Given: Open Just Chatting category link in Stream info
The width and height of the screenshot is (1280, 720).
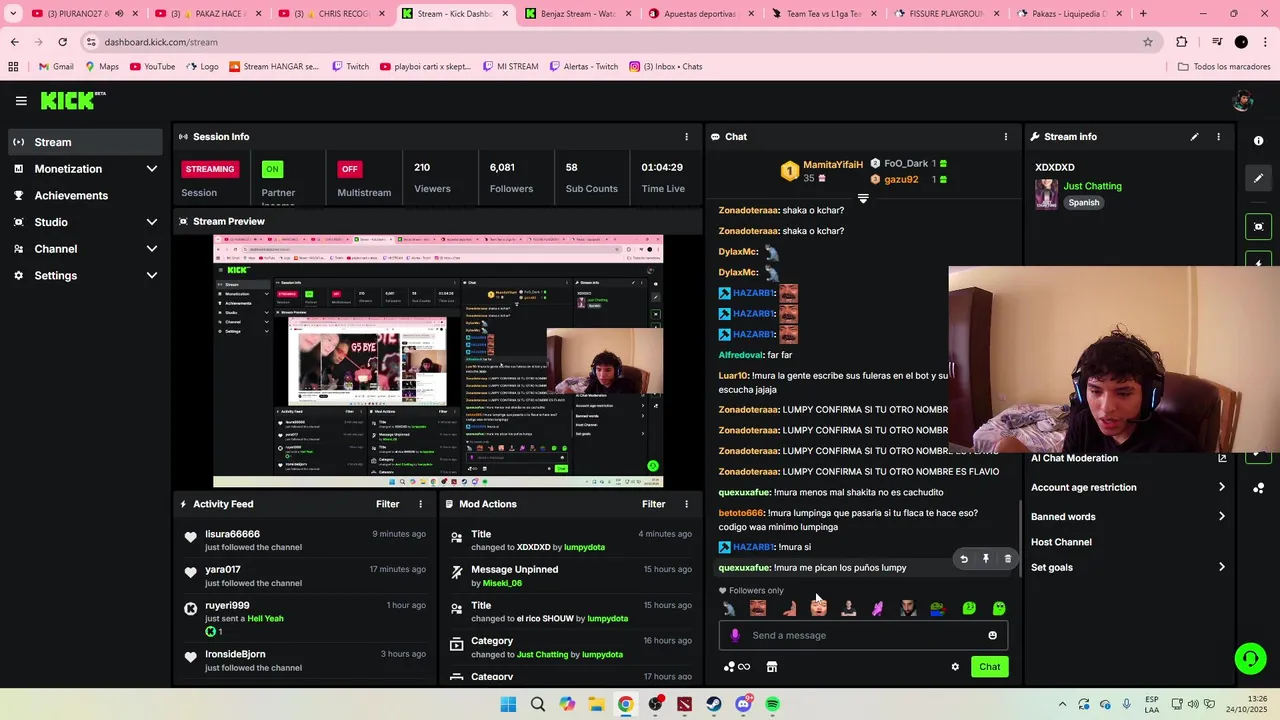Looking at the screenshot, I should click(1092, 186).
